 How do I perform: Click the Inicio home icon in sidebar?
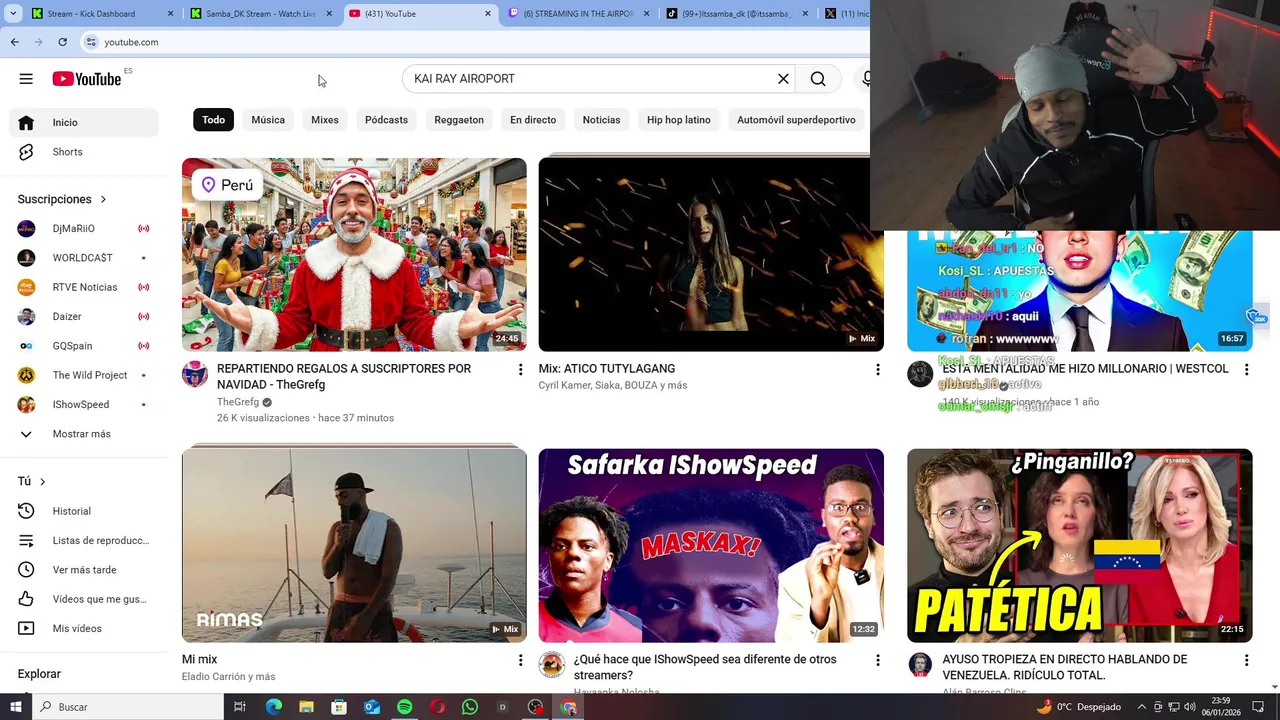(x=26, y=122)
